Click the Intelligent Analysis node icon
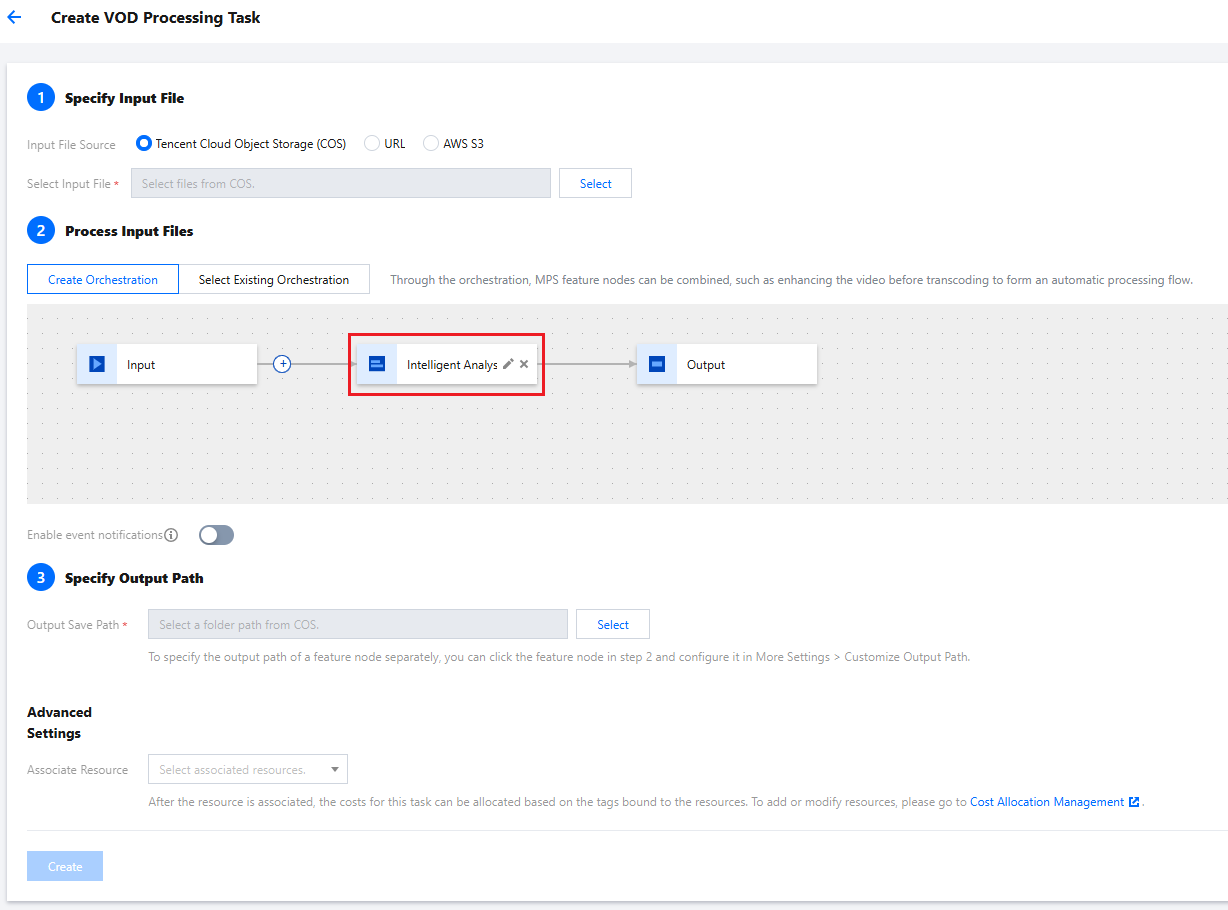1228x910 pixels. [x=377, y=364]
